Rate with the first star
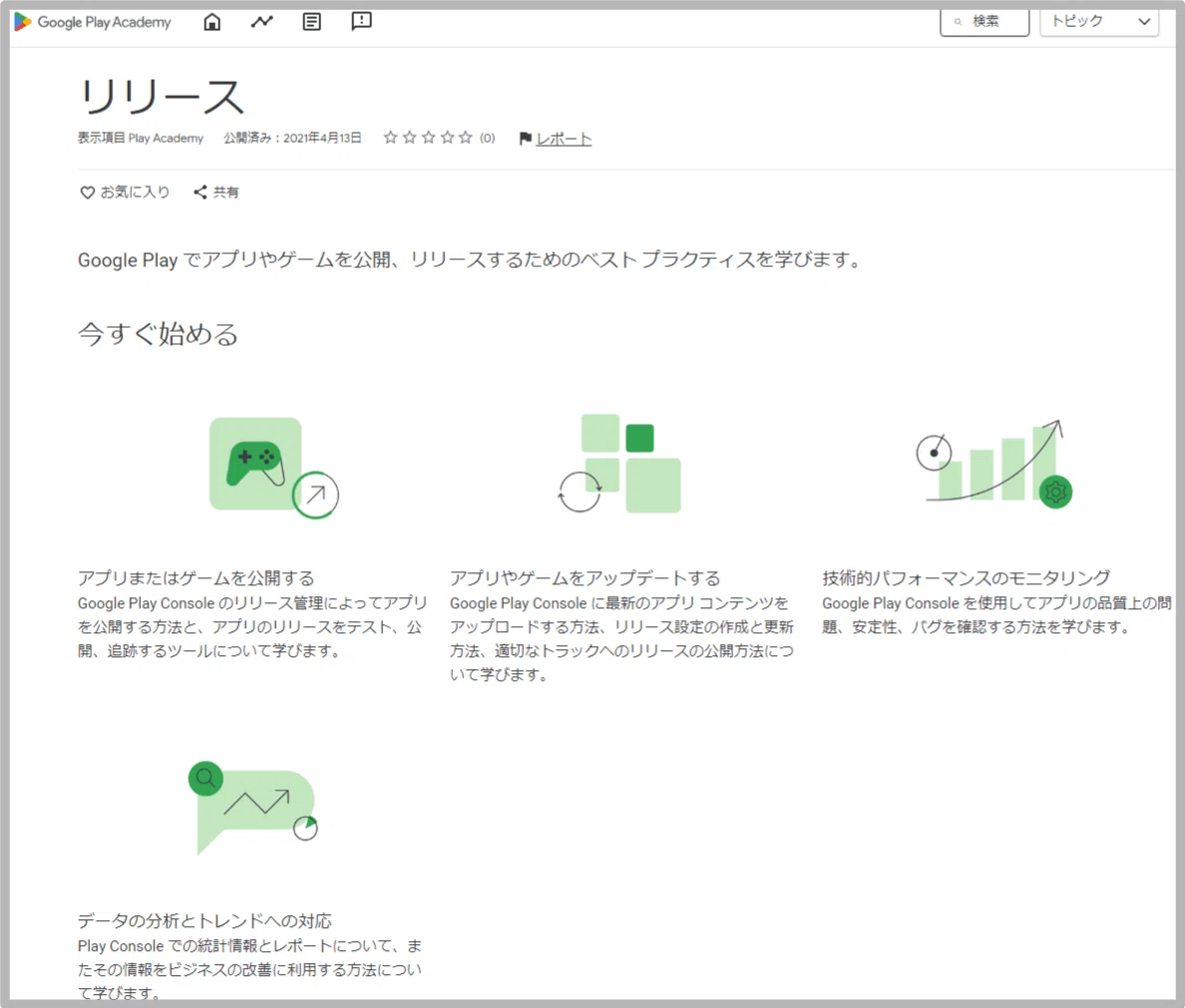 390,138
